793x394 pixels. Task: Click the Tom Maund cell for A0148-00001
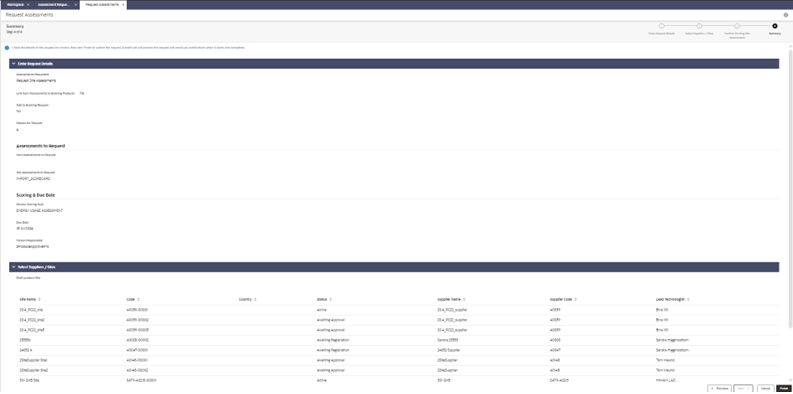666,360
